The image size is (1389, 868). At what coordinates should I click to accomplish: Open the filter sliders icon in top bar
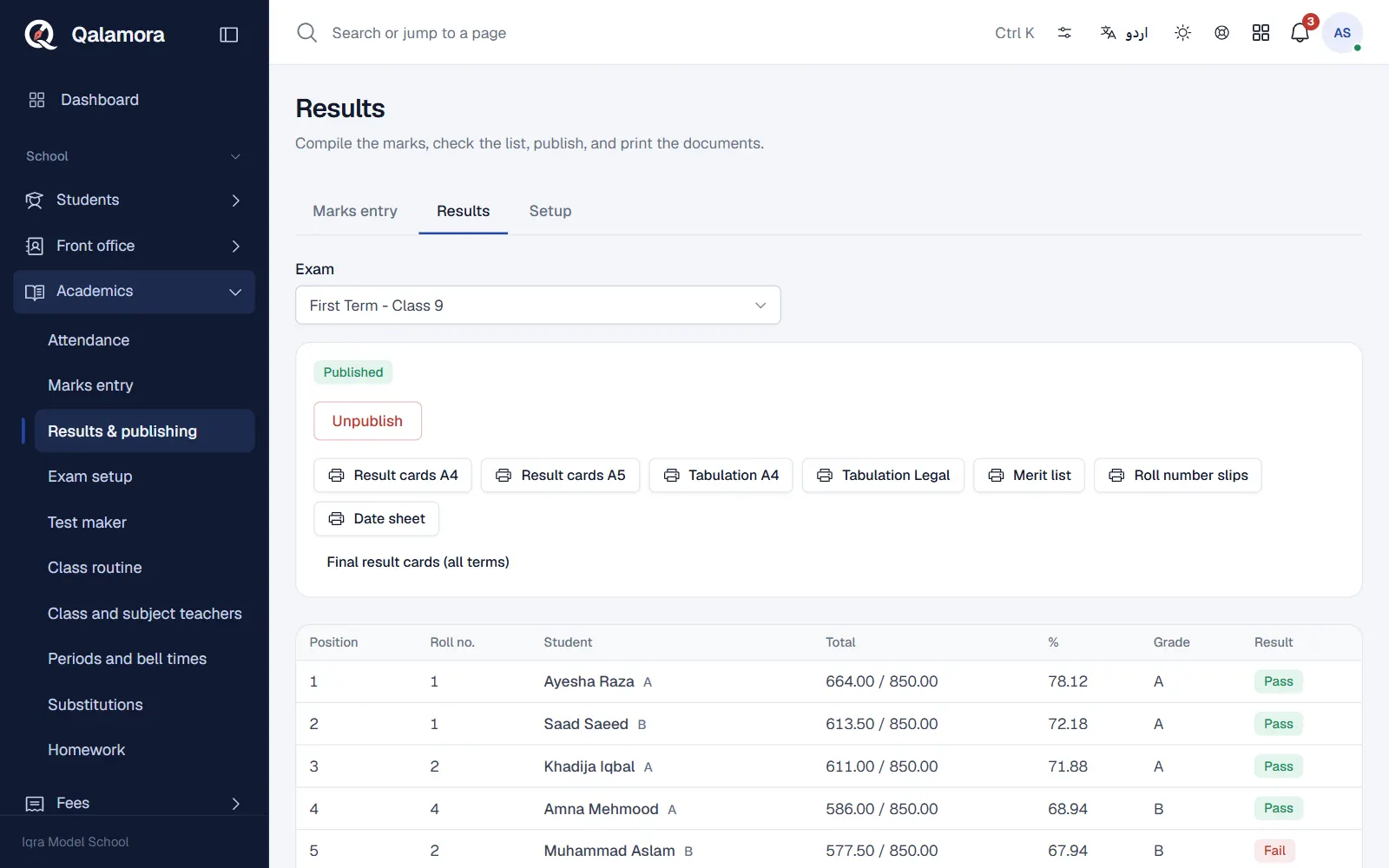click(1064, 33)
